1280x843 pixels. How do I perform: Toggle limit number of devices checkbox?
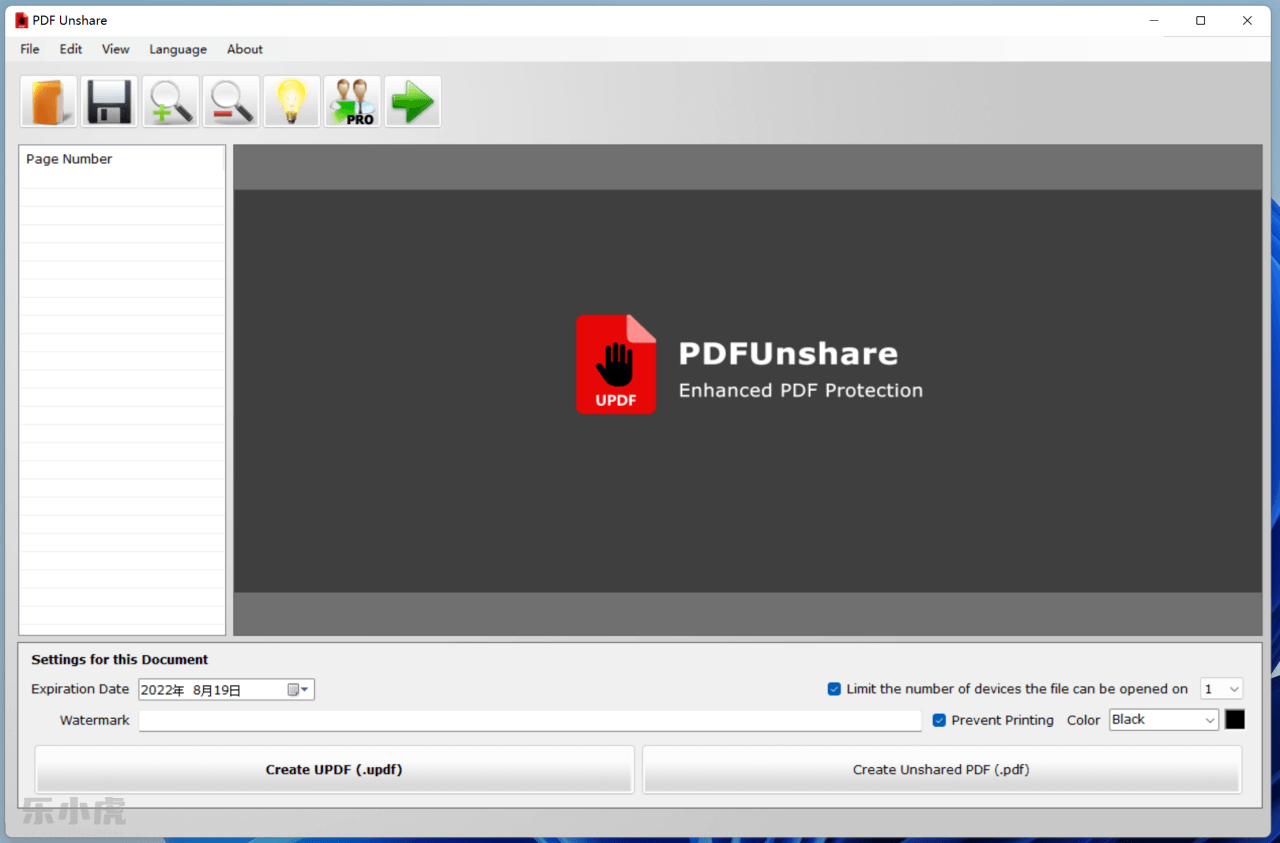click(834, 689)
